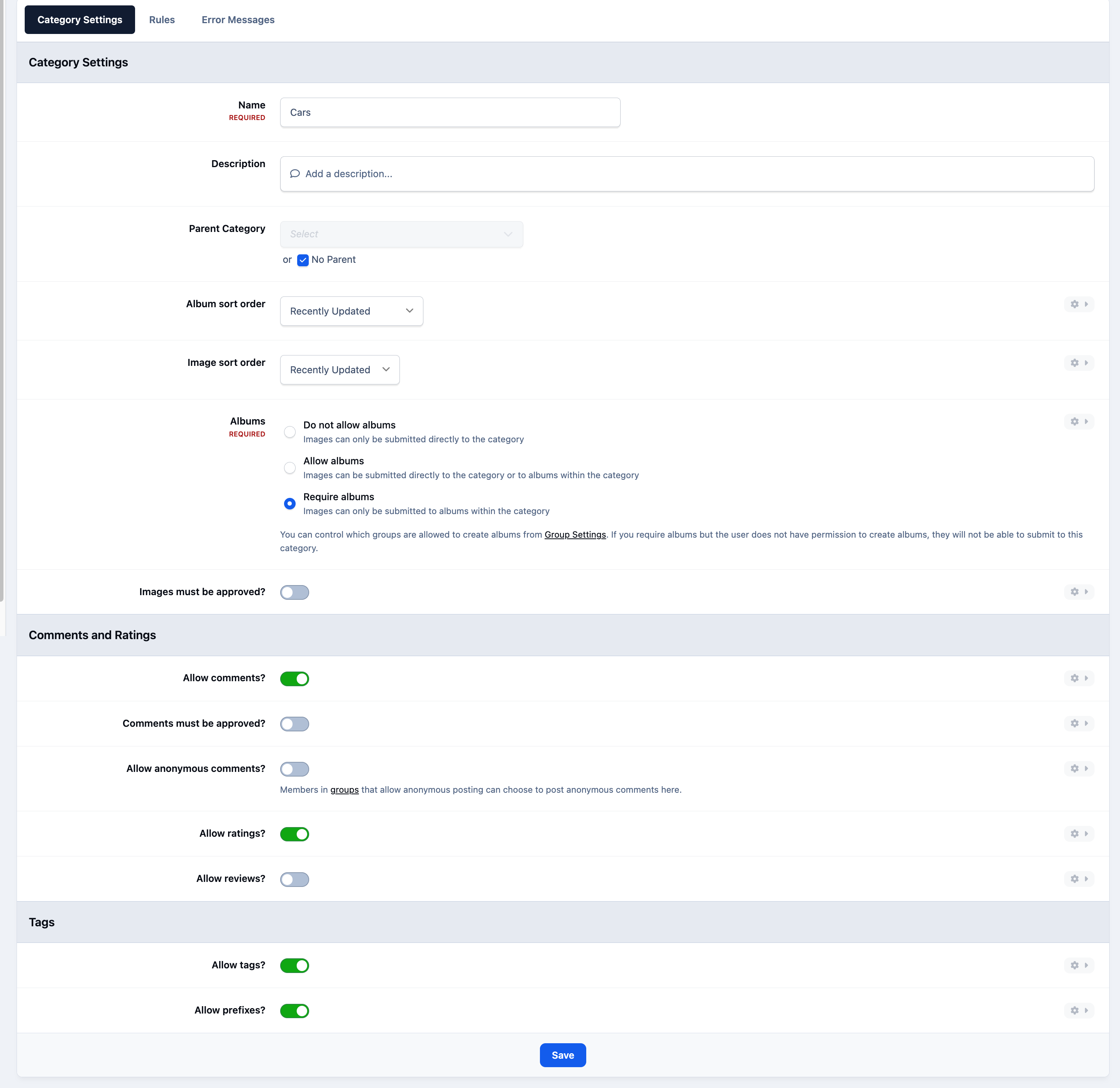Expand the Parent Category select box
The image size is (1120, 1088).
click(x=401, y=234)
